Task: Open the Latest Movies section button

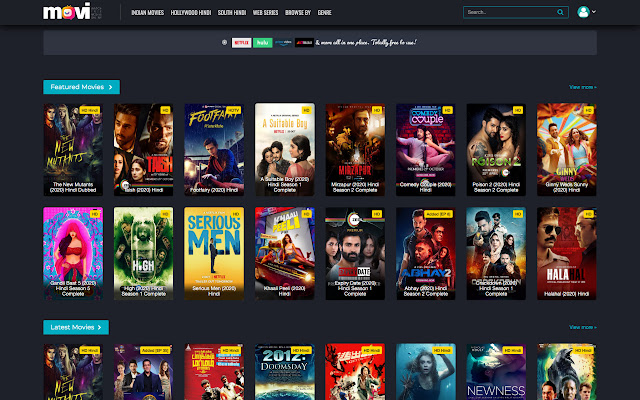Action: point(76,327)
